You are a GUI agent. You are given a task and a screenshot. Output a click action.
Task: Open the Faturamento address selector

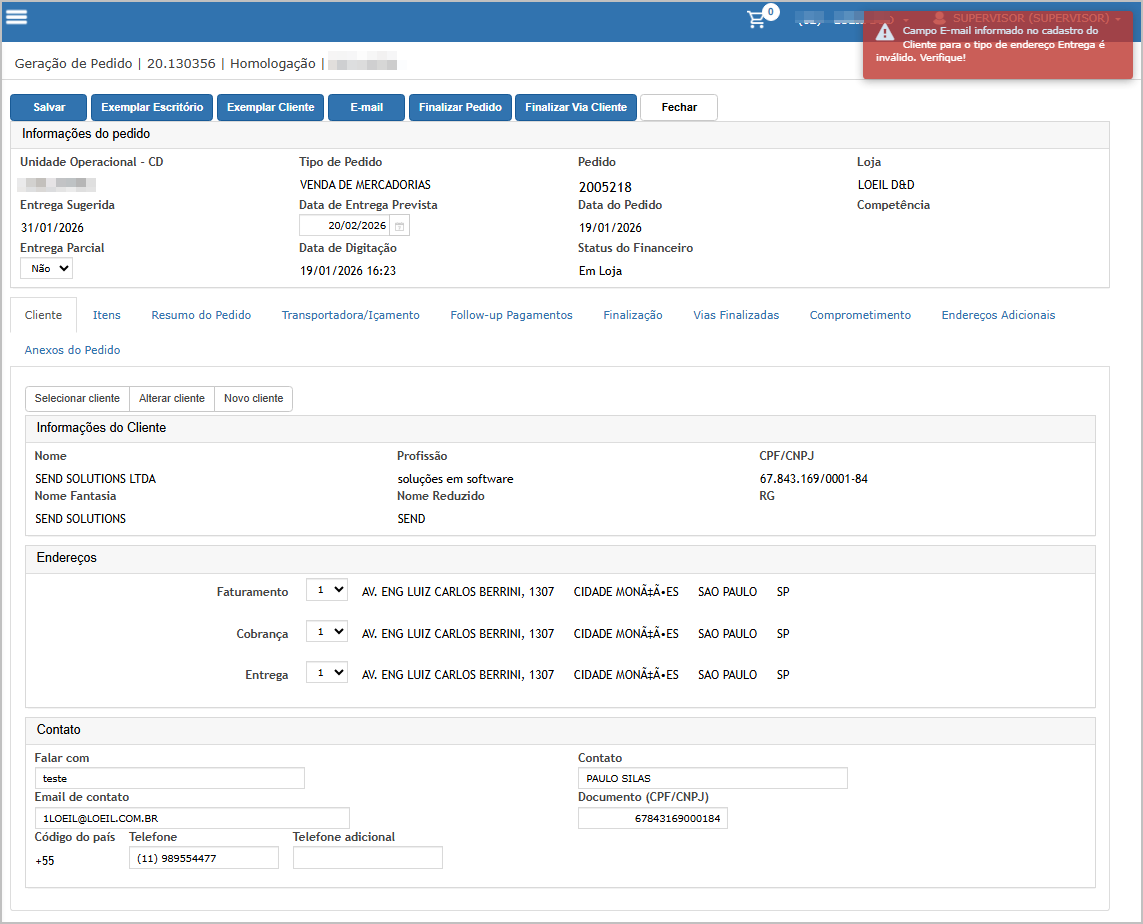coord(326,590)
